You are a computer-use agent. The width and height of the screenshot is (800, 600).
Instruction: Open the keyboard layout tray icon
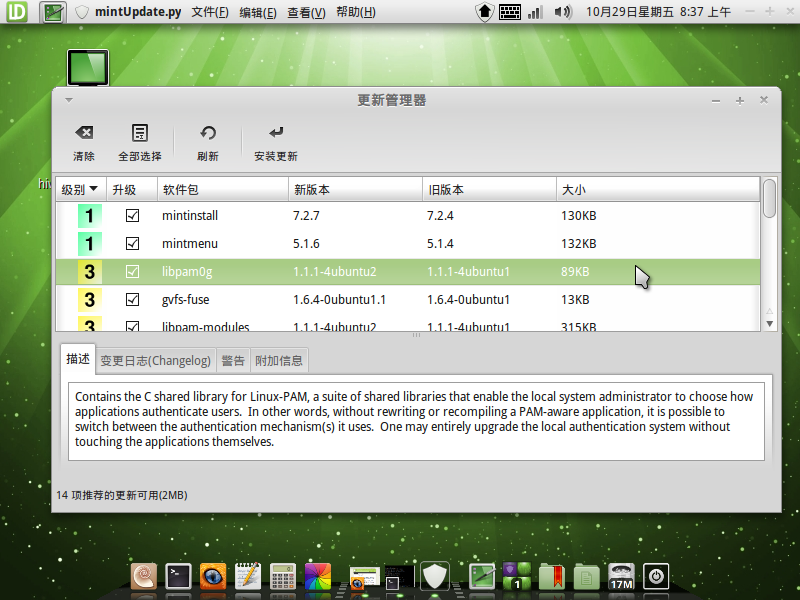pyautogui.click(x=510, y=12)
